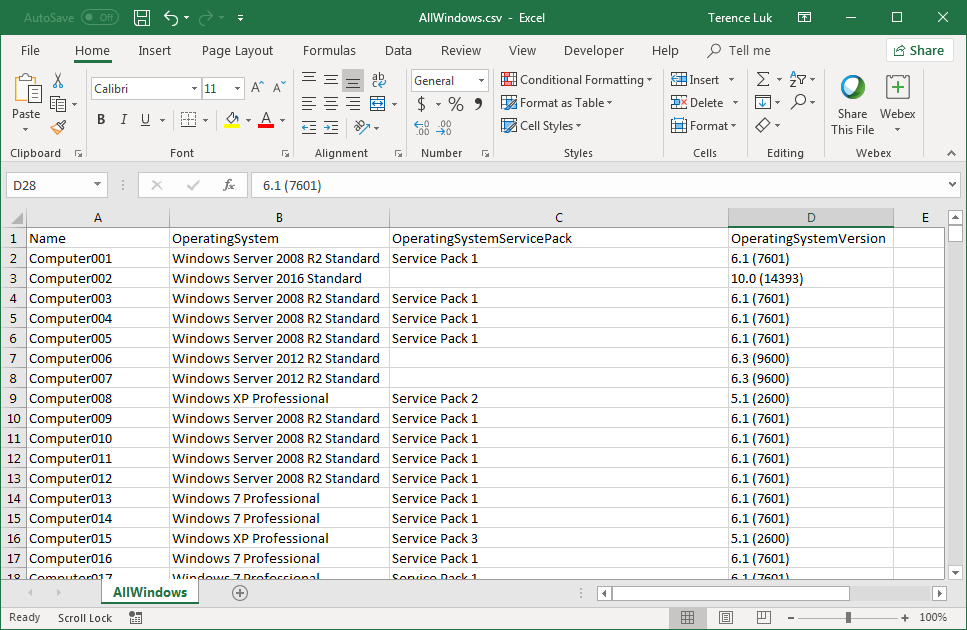Open the Name Box dropdown for D28

pyautogui.click(x=97, y=185)
